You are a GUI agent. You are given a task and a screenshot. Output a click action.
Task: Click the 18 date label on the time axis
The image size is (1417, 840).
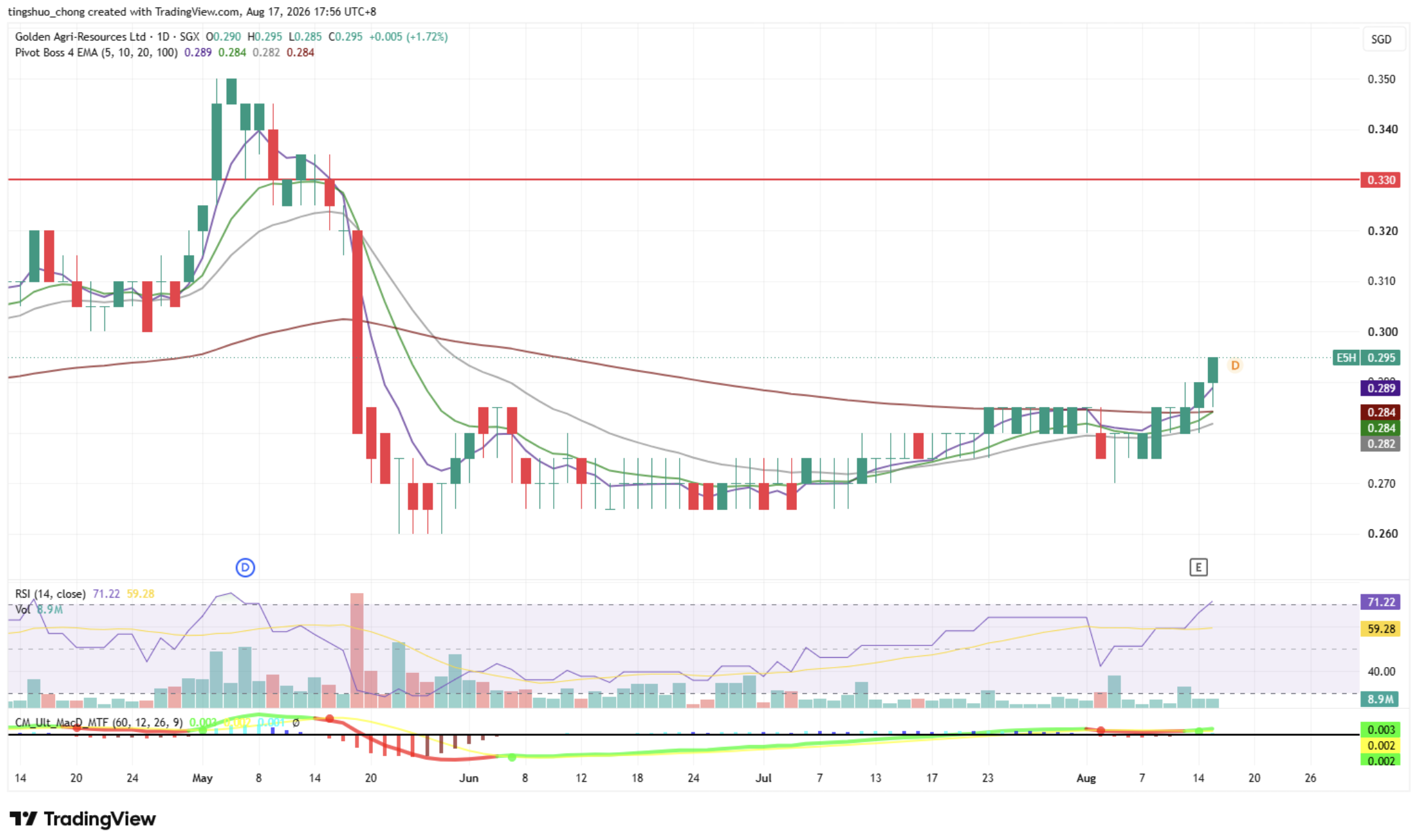(637, 778)
